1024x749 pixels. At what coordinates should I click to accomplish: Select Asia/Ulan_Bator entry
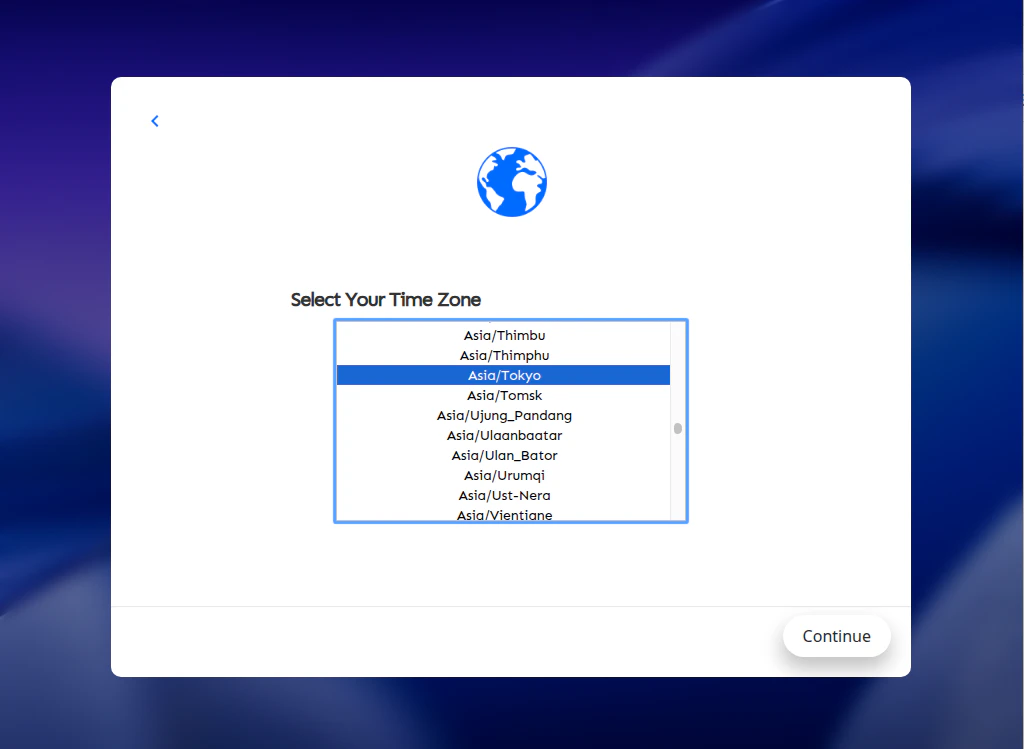[504, 455]
